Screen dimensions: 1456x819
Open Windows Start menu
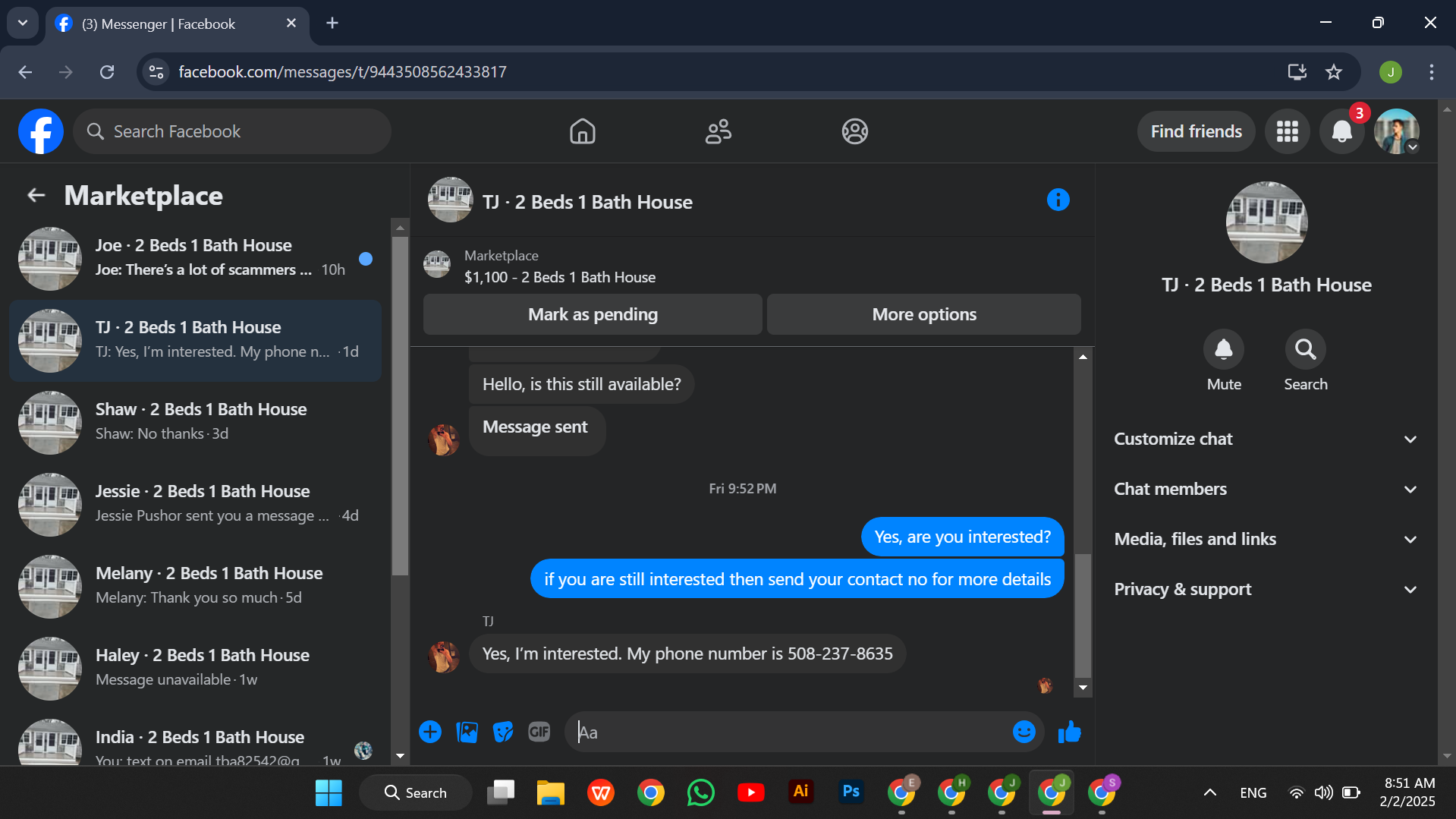pyautogui.click(x=329, y=792)
